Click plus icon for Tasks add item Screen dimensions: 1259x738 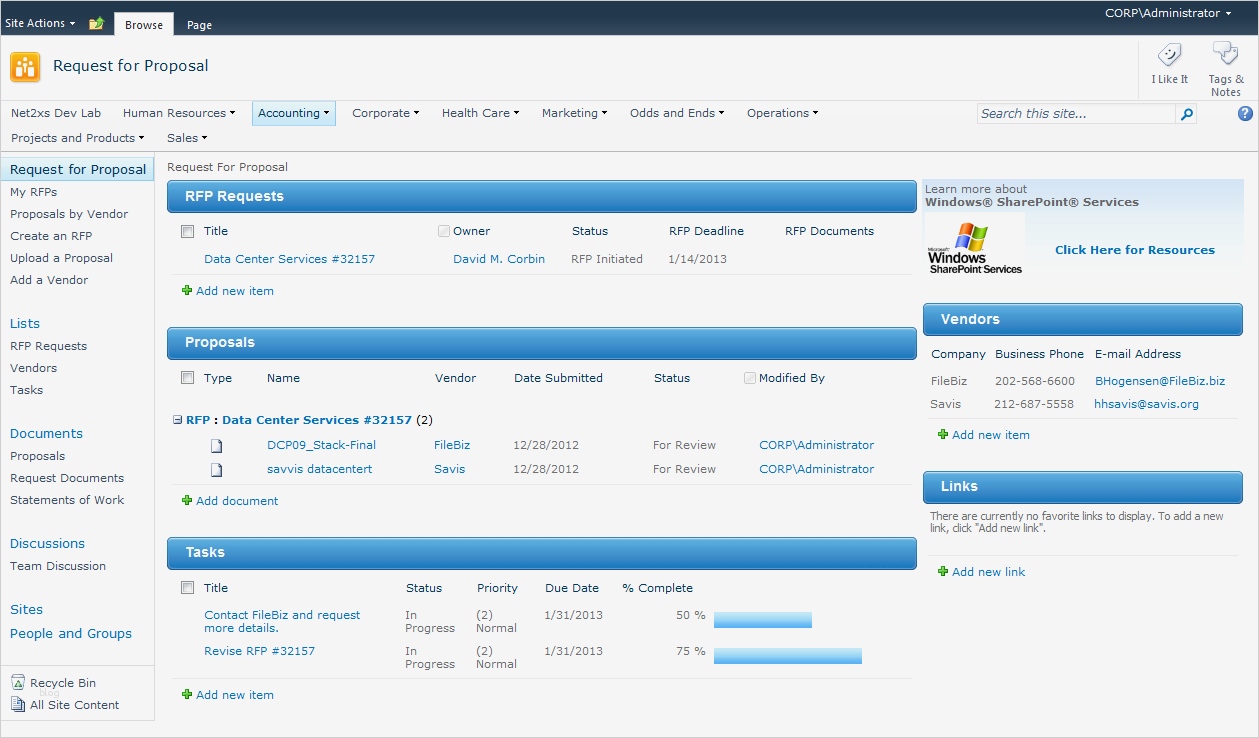187,695
